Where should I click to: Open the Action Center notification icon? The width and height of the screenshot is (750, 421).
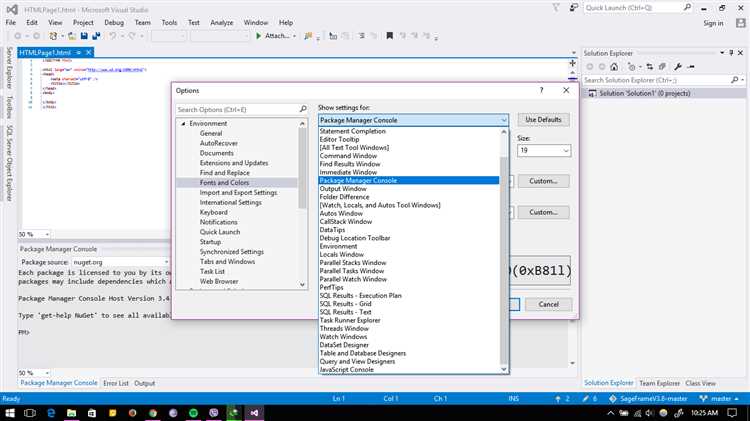click(x=732, y=413)
